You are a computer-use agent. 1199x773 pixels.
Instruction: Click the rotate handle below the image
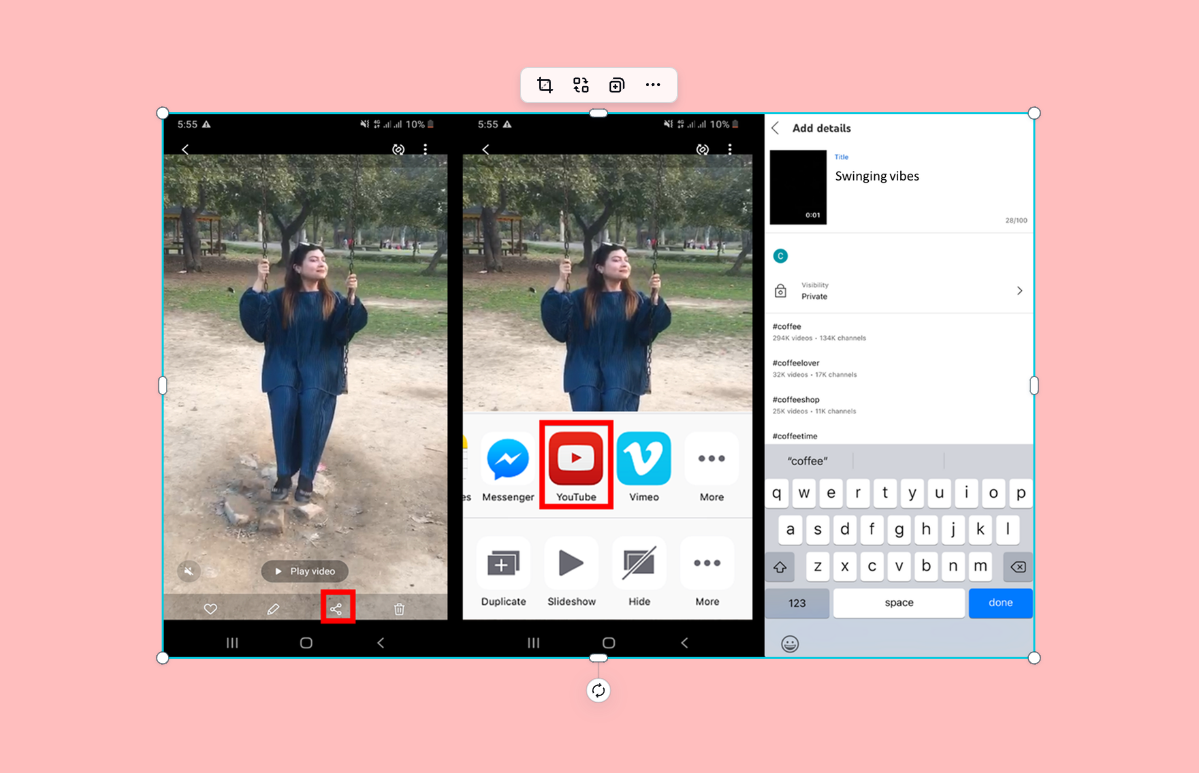pos(598,690)
